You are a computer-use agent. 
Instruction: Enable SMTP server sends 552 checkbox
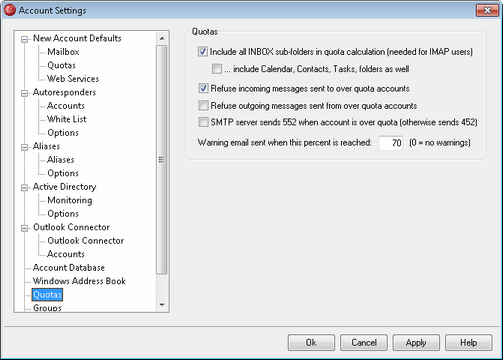point(203,122)
